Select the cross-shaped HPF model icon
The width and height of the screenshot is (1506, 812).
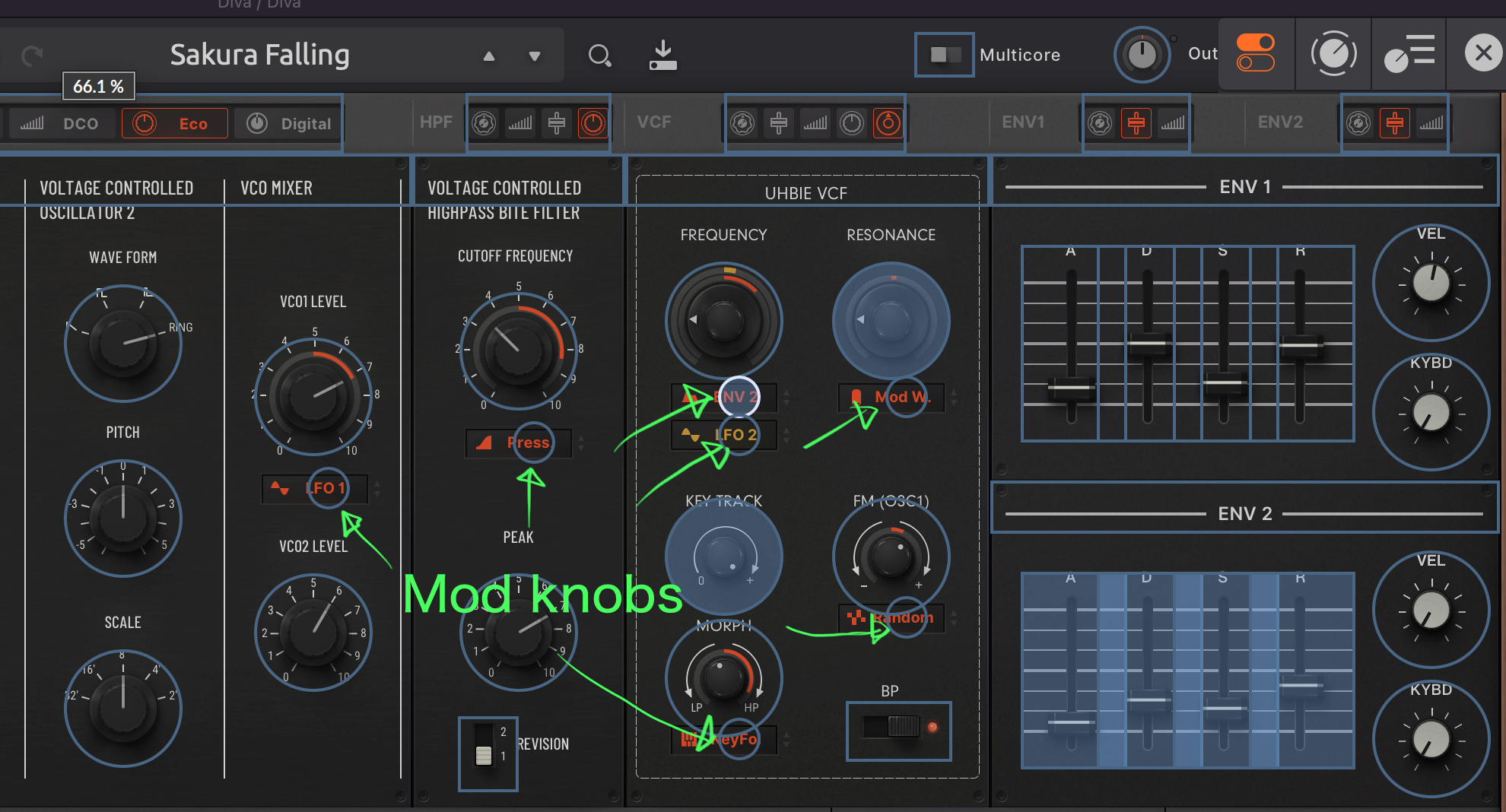coord(557,122)
